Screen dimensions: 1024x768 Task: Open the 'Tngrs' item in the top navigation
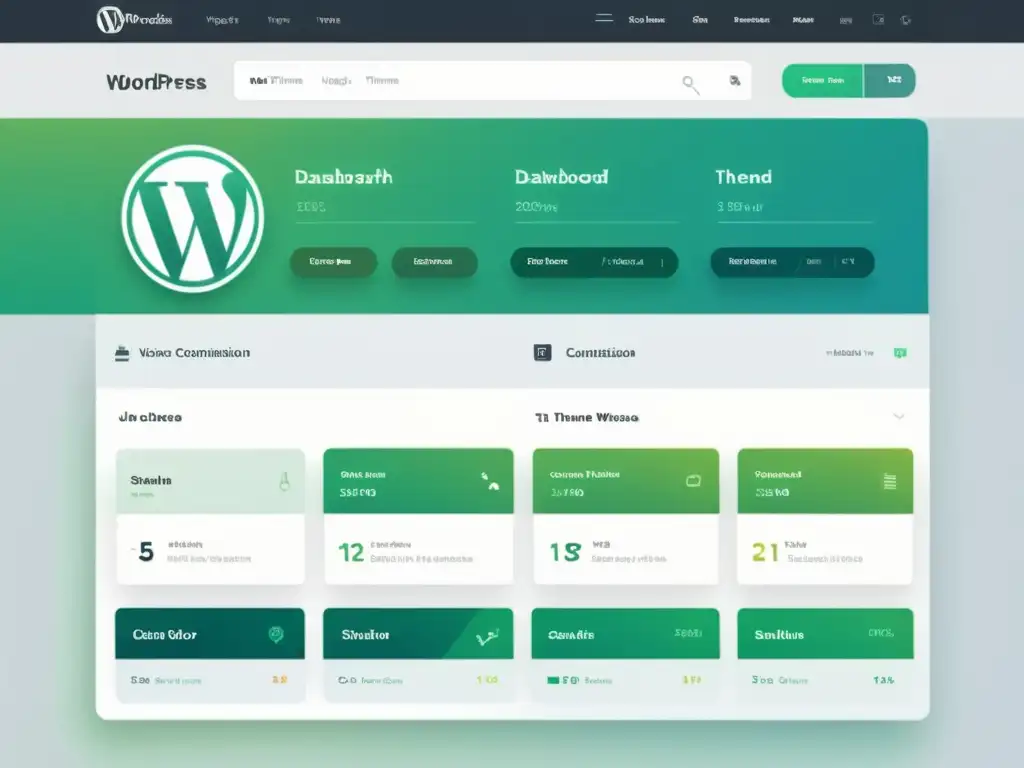pos(278,20)
